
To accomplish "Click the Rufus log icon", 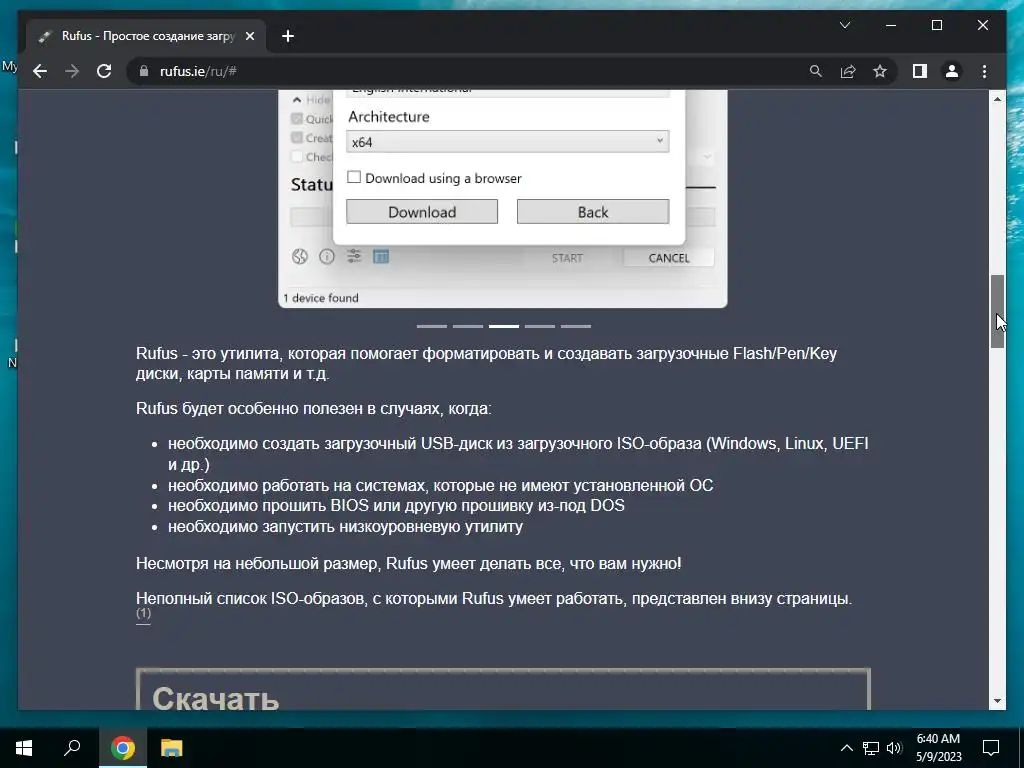I will tap(381, 256).
